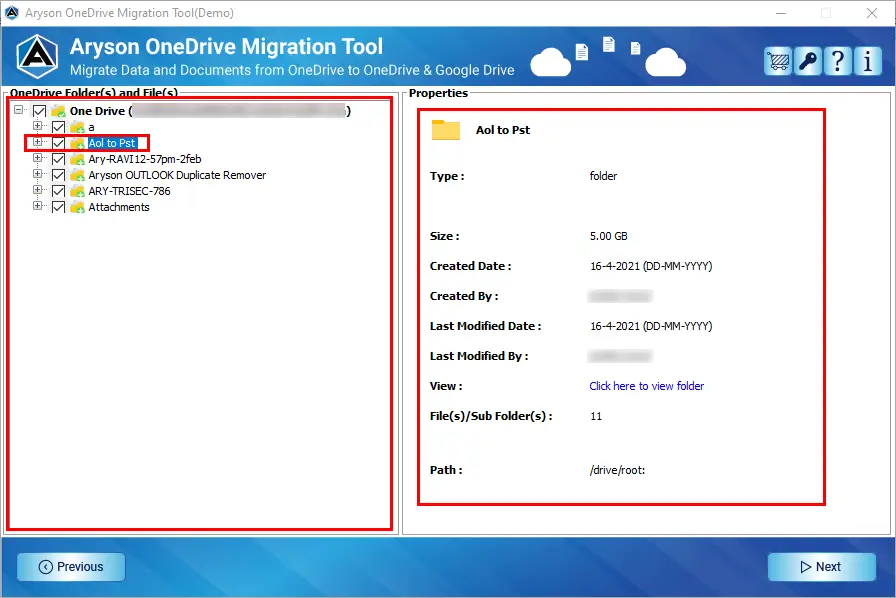Go back with the Previous button
This screenshot has width=896, height=598.
coord(71,567)
